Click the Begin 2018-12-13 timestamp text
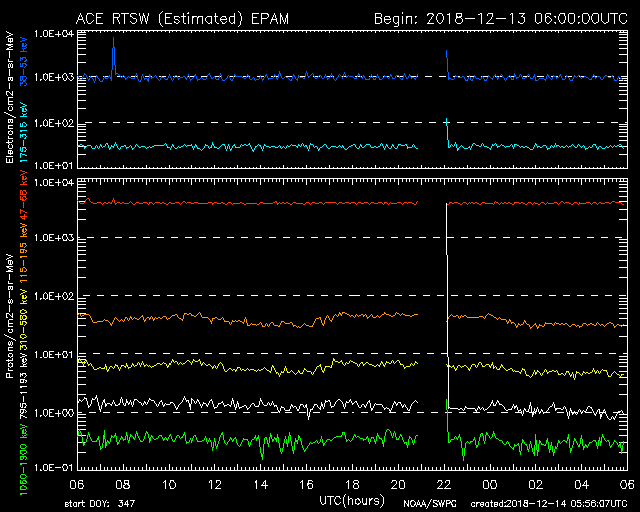 513,18
